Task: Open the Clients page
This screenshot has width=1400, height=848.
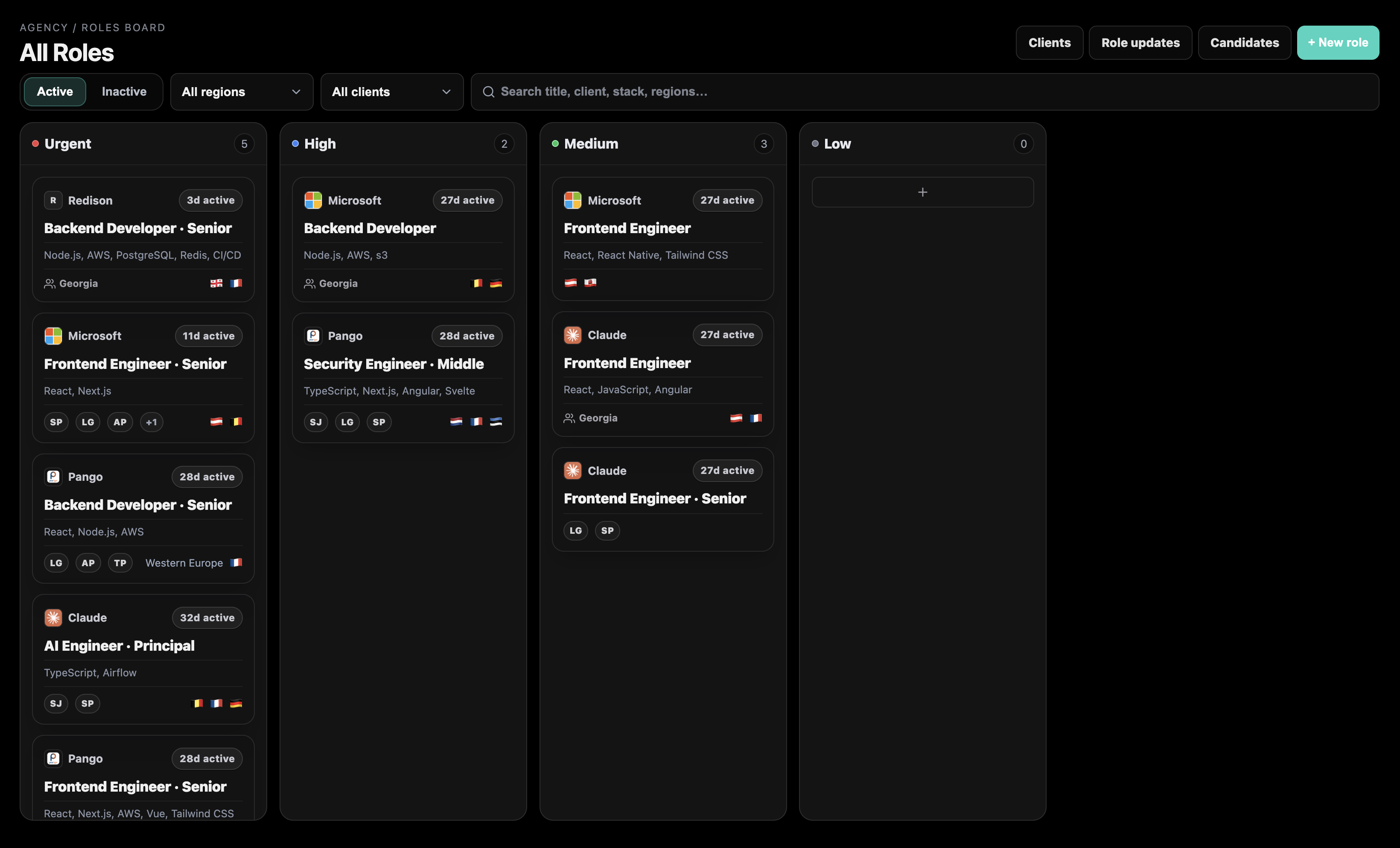Action: [1050, 43]
